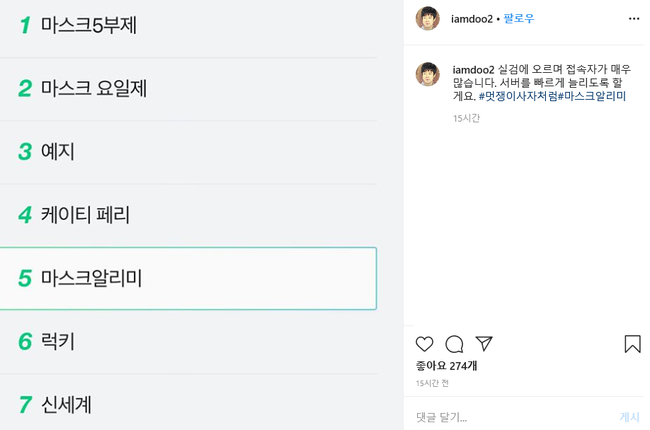Open comments via speech bubble icon
The height and width of the screenshot is (430, 650).
point(454,344)
